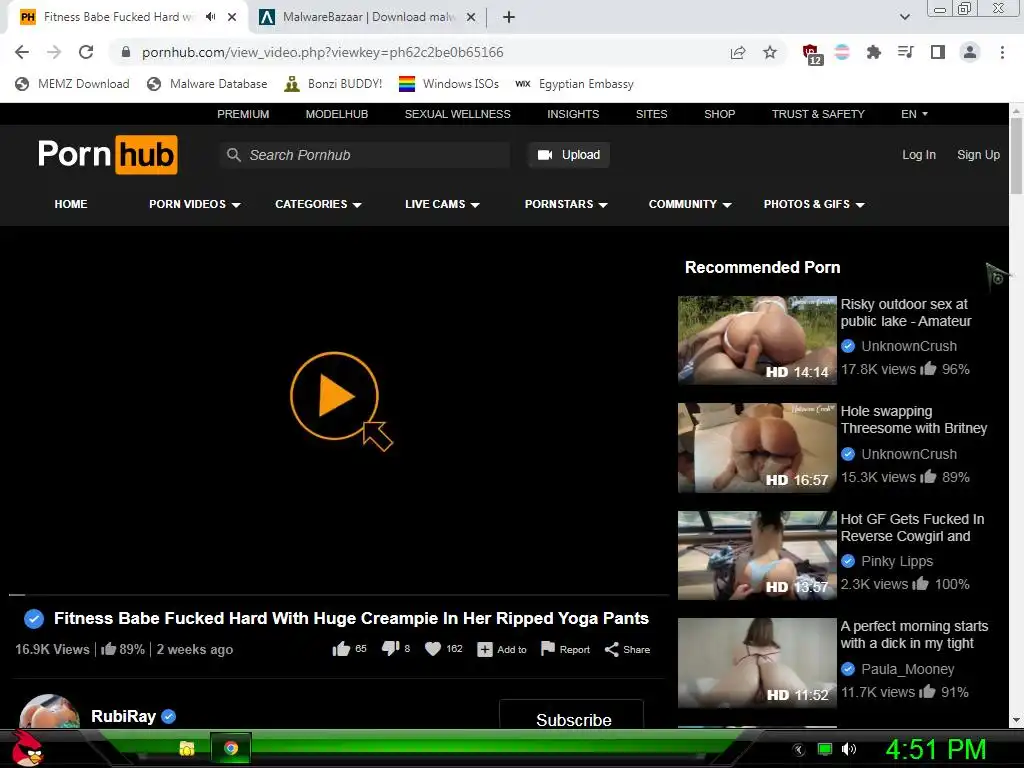Open the Pinky Lipps uploader link
Screen dimensions: 1024x768
[x=897, y=561]
